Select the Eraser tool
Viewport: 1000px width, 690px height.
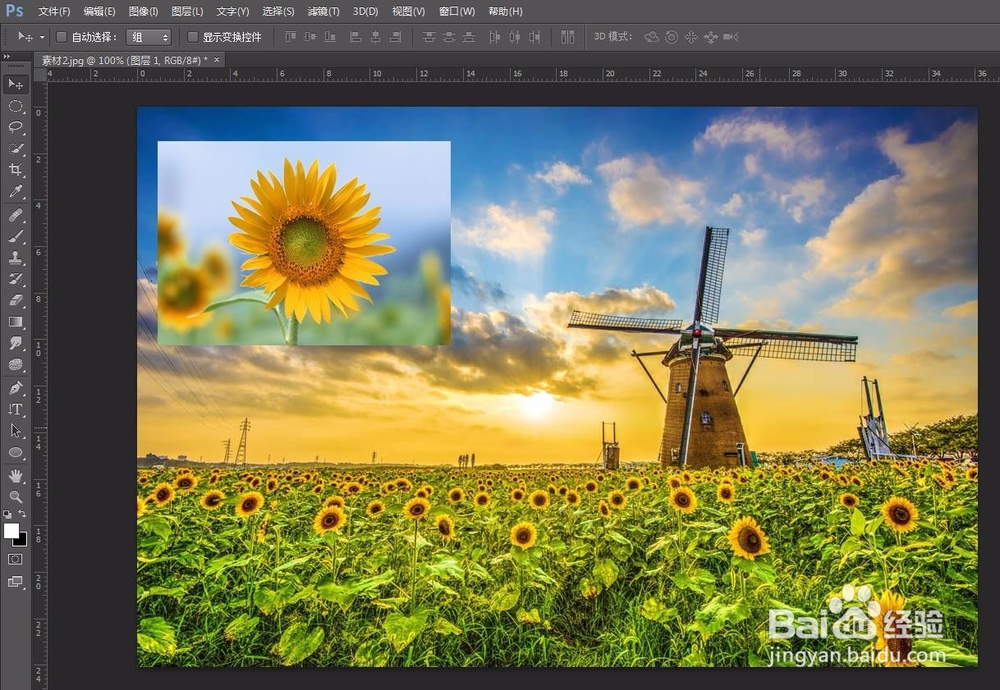pos(15,300)
